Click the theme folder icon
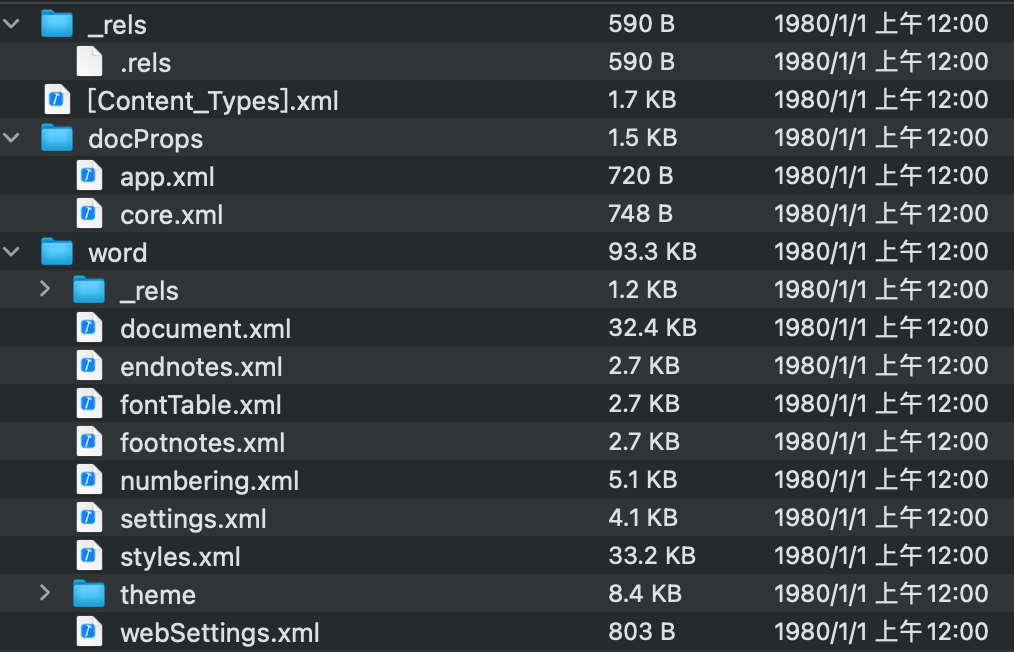 89,594
